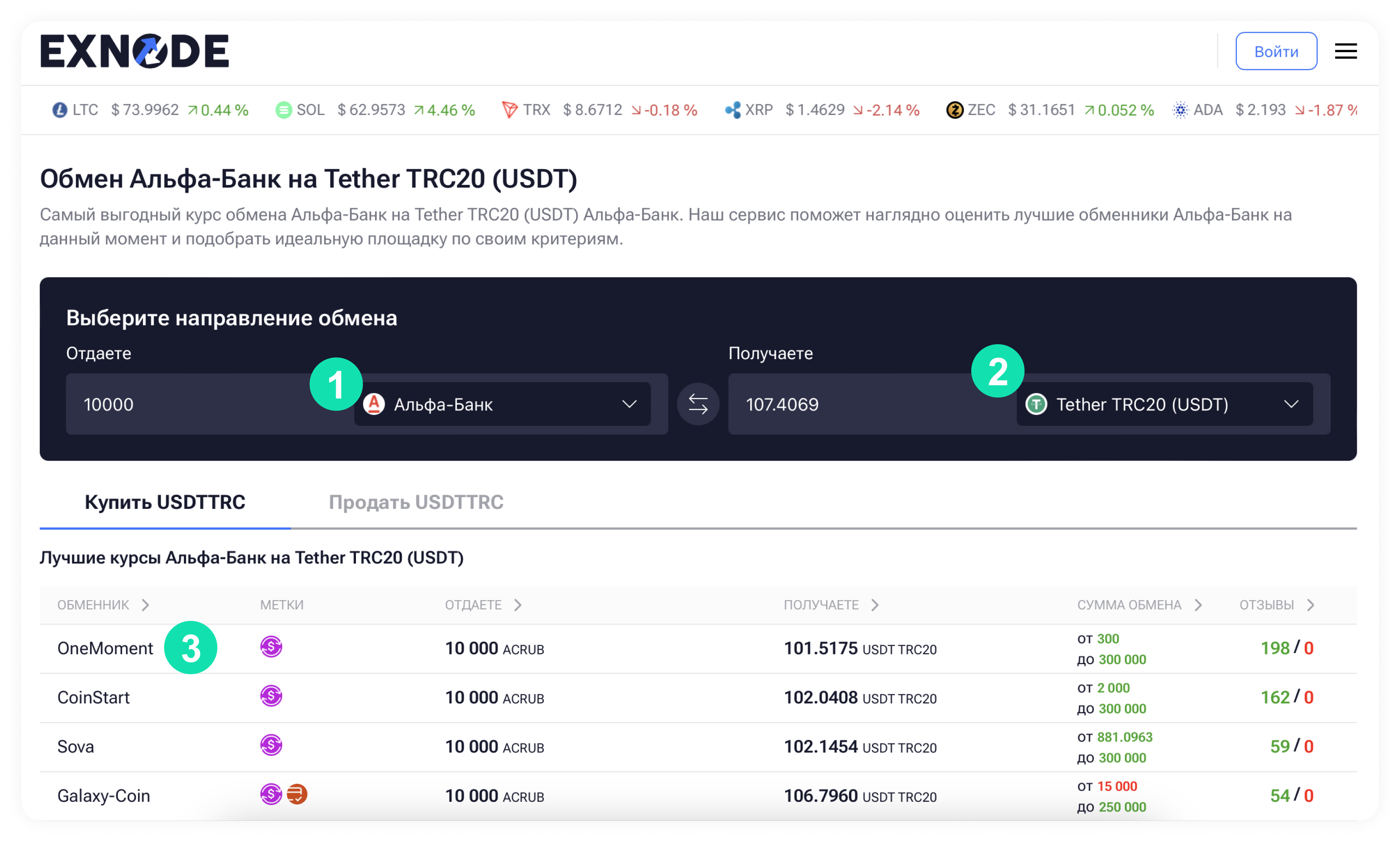
Task: Click the purple label icon in OneMoment row
Action: (271, 647)
